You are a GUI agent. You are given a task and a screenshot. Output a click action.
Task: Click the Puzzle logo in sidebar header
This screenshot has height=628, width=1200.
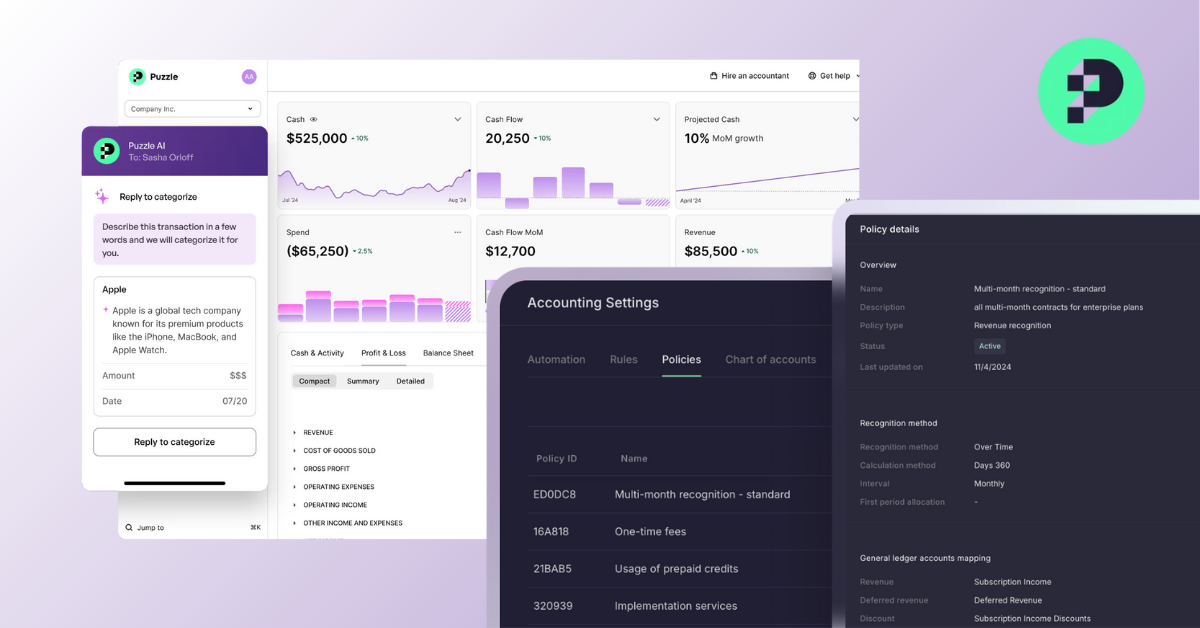[x=137, y=77]
